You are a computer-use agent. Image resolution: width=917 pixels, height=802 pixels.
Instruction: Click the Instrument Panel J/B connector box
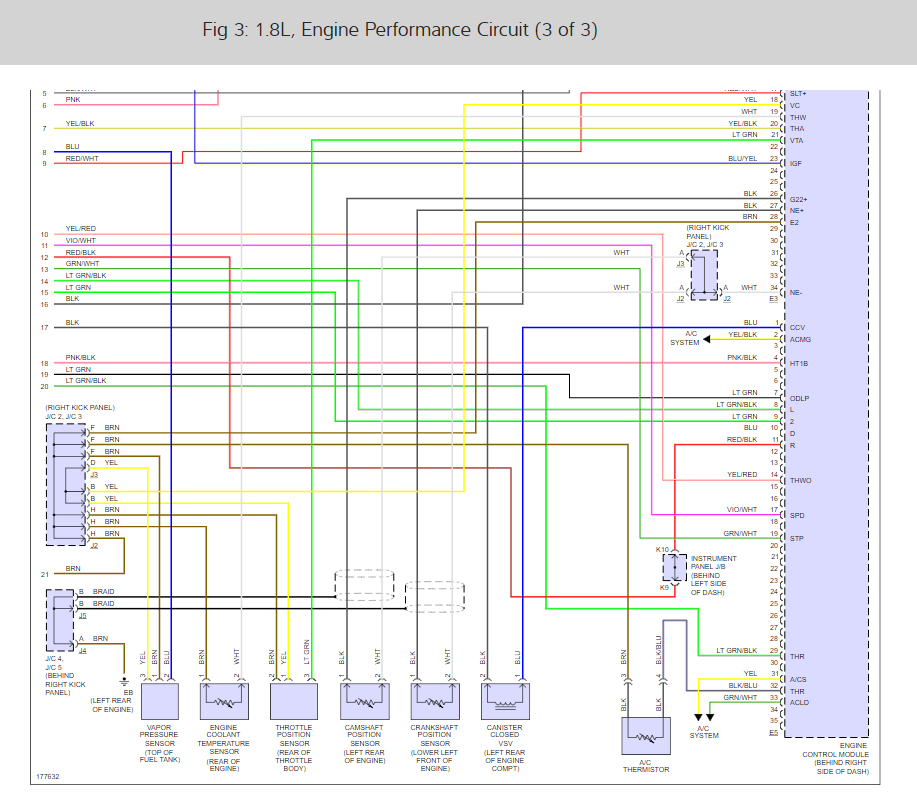pos(674,567)
